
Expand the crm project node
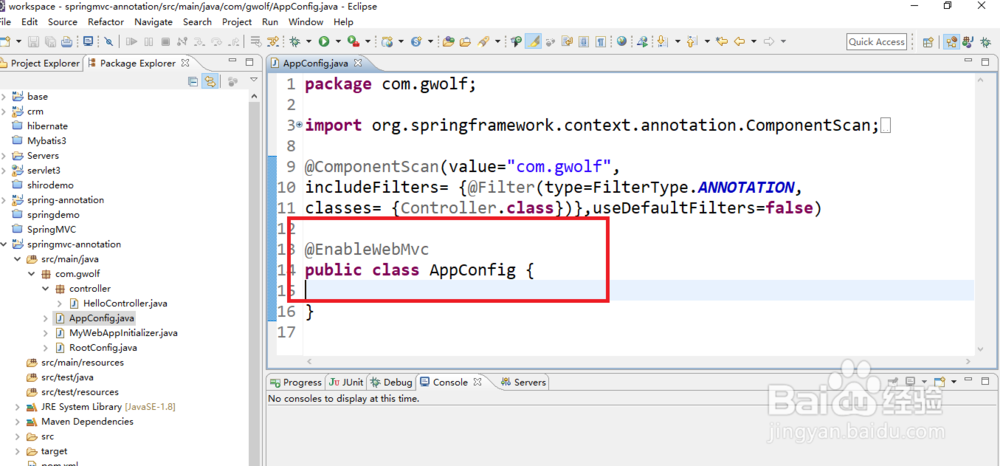4,112
